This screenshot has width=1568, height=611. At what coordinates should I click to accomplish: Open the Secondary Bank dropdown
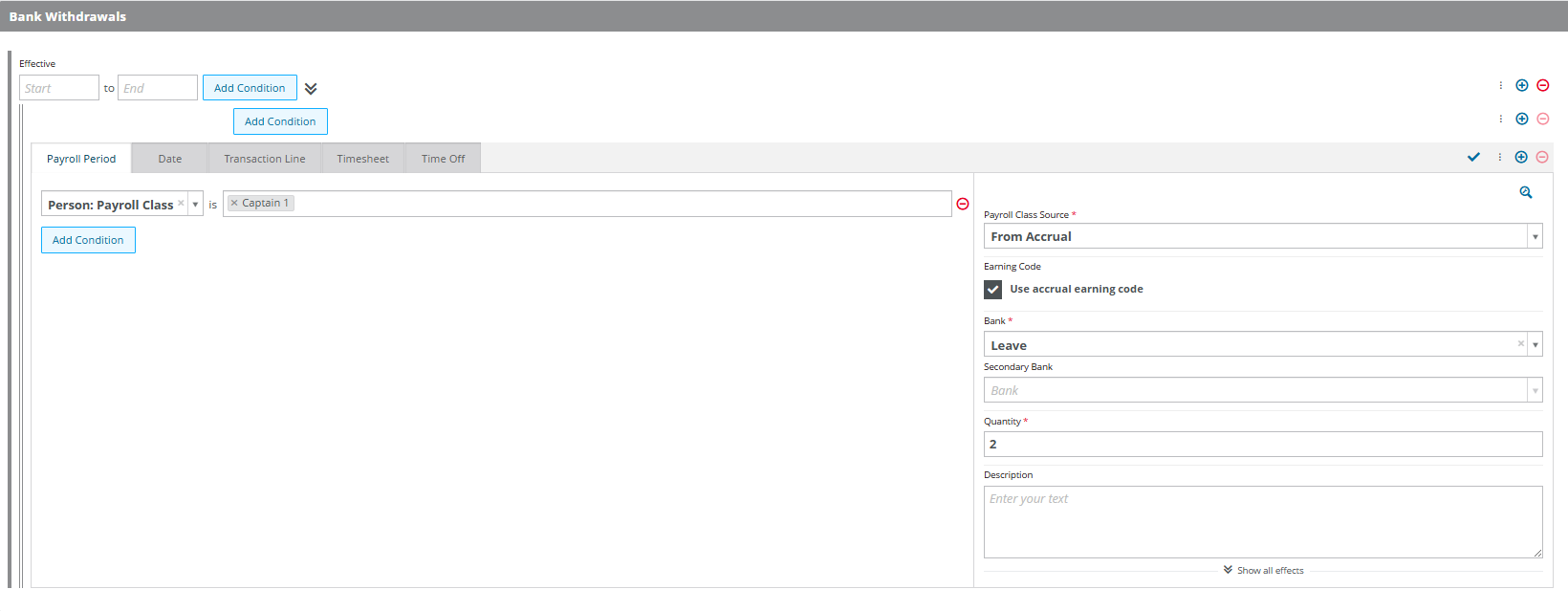pyautogui.click(x=1535, y=390)
